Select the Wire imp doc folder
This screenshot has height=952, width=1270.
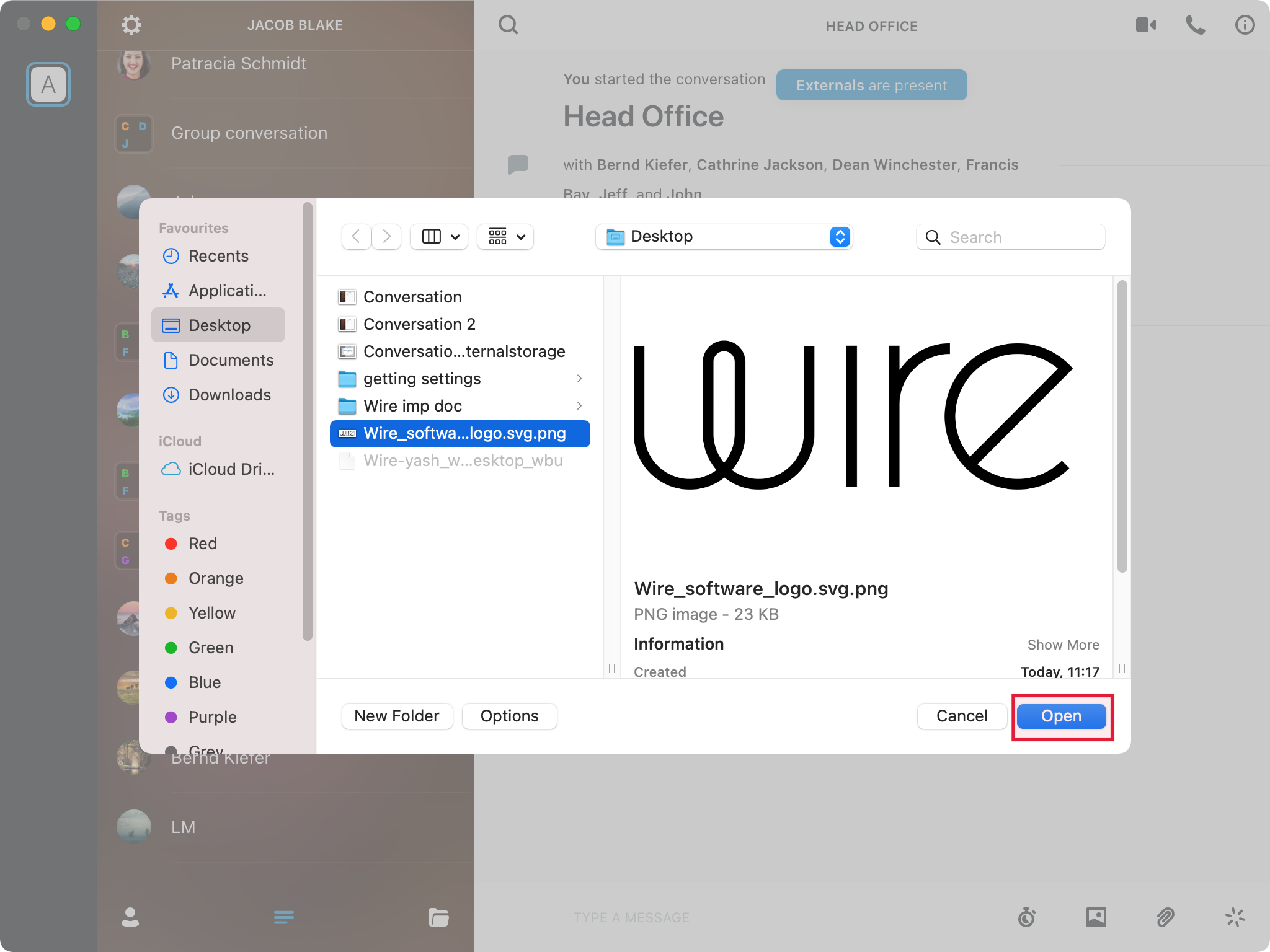460,406
